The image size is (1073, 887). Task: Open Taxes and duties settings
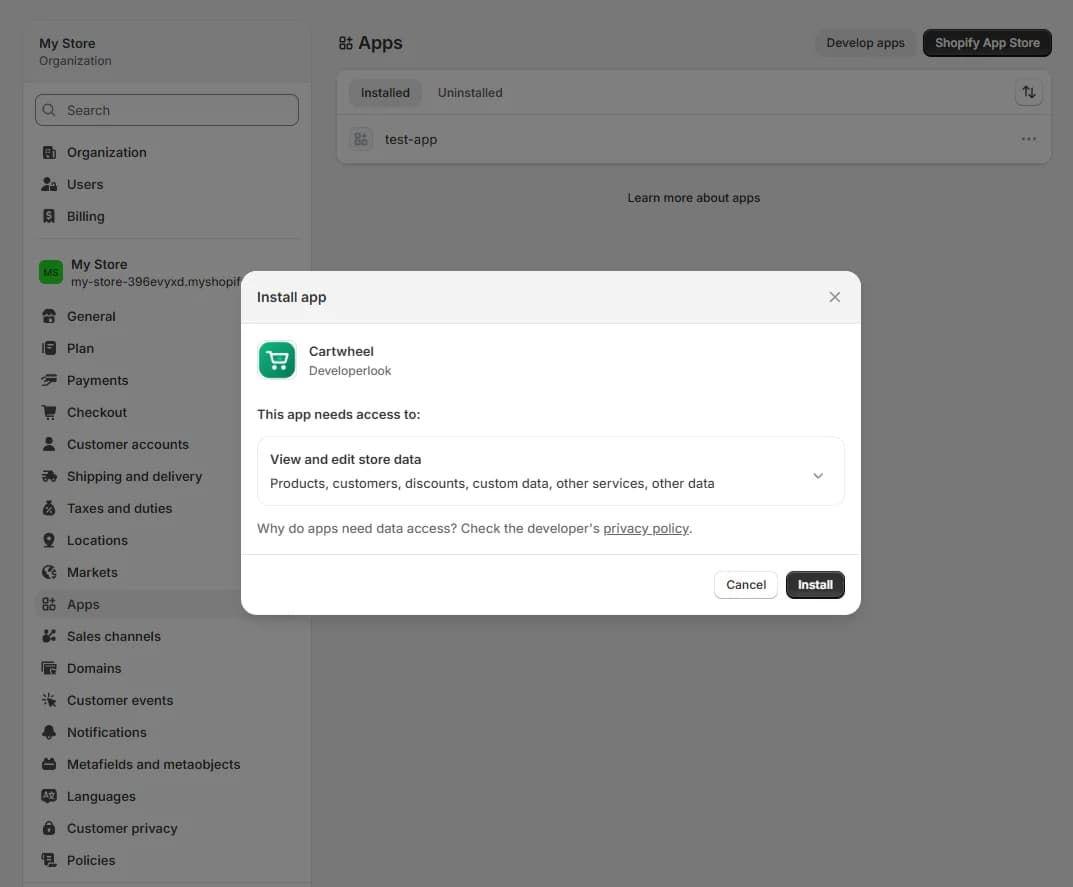tap(138, 508)
